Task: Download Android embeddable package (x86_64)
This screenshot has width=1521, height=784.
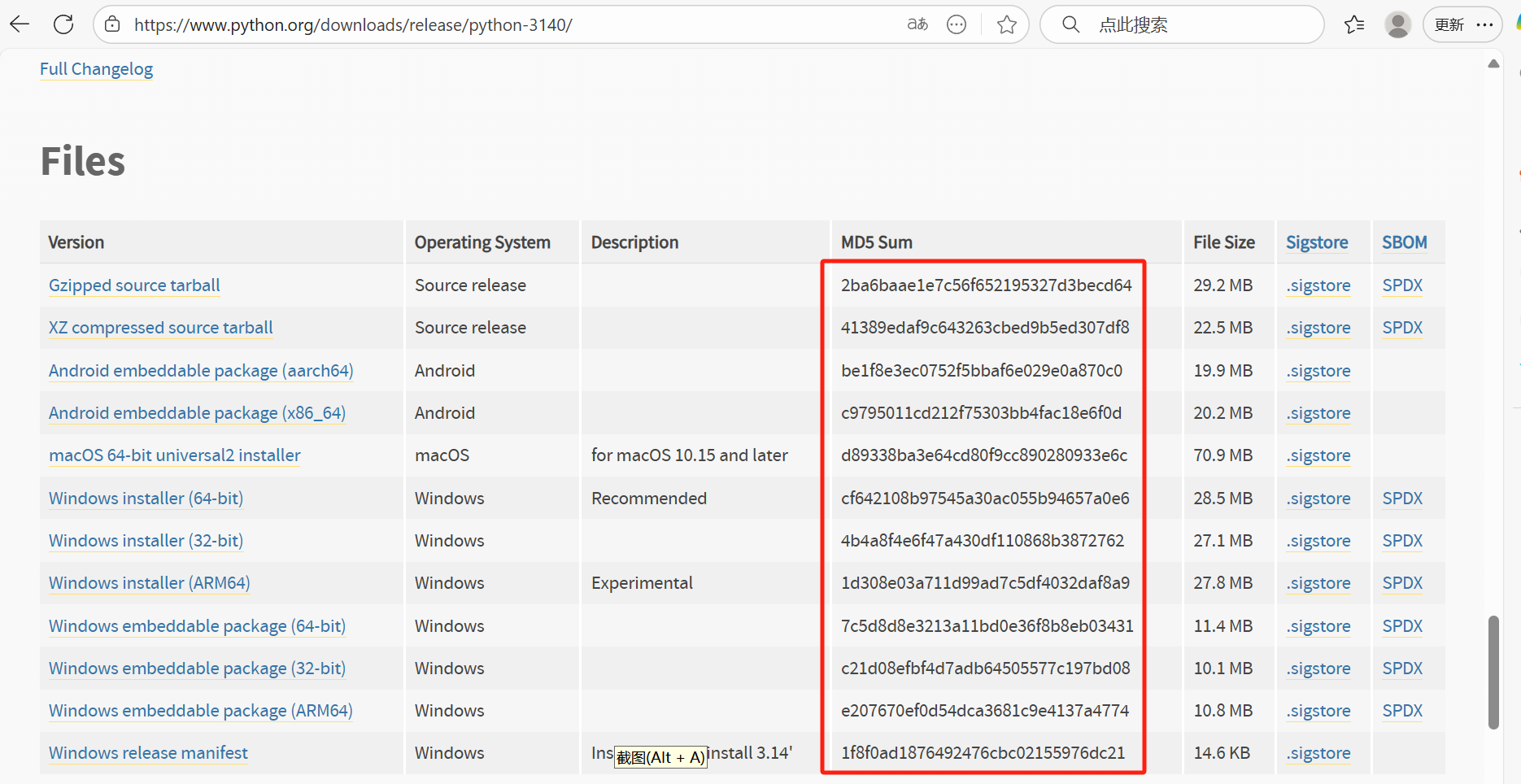Action: pos(197,413)
